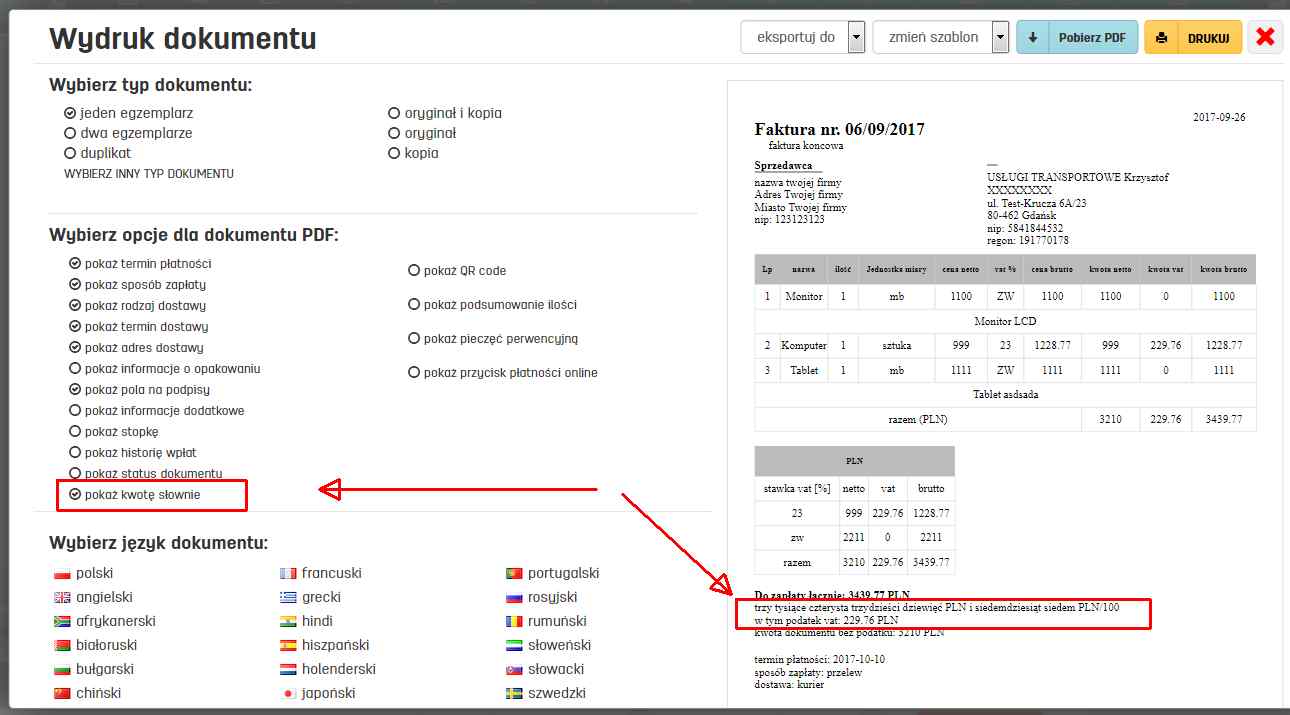Click the Greek flag icon
The image size is (1290, 715).
click(x=288, y=596)
